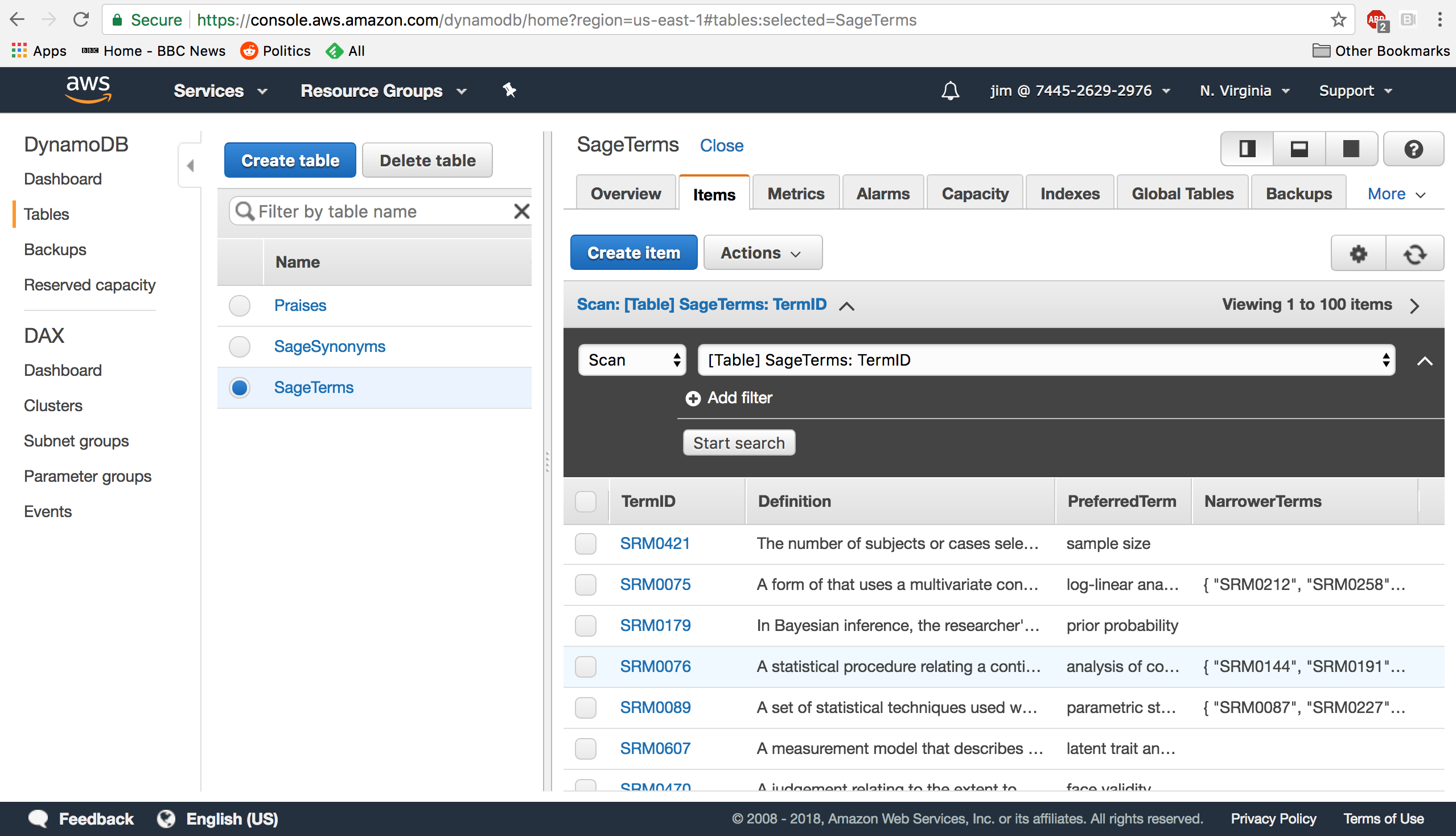Click the plus icon next to Add filter
The height and width of the screenshot is (836, 1456).
(693, 398)
